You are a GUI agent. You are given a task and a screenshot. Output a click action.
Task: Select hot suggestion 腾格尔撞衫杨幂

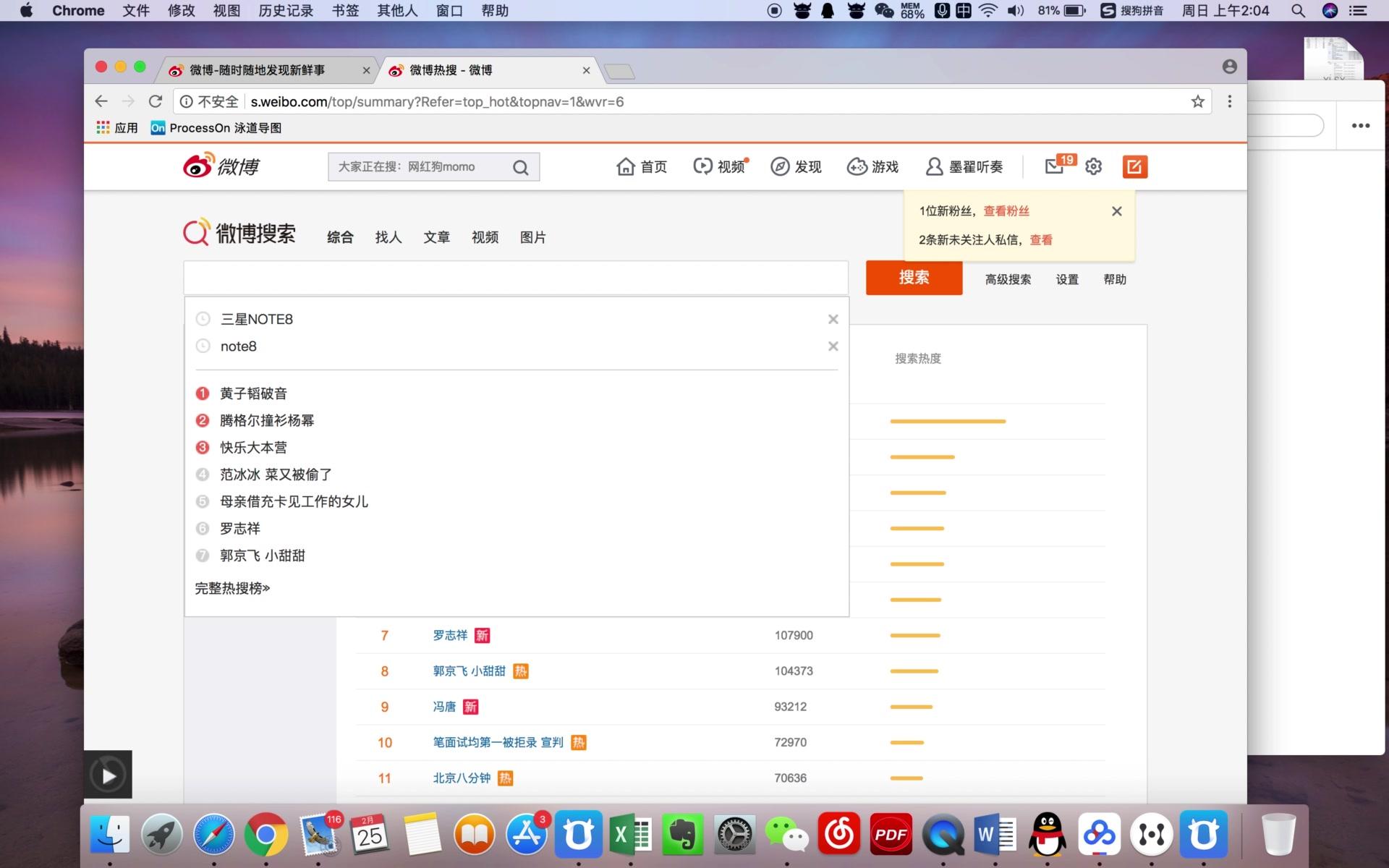click(x=267, y=420)
